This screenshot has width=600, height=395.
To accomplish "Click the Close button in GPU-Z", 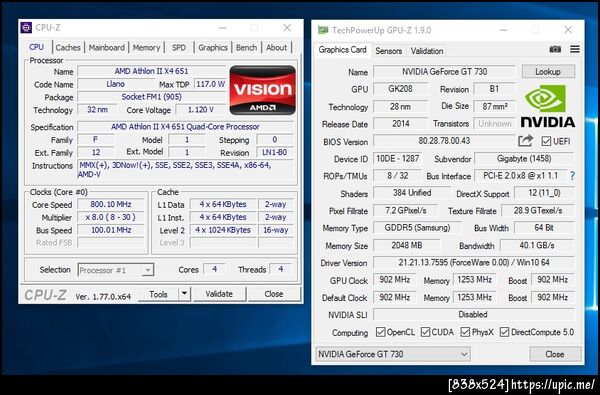I will point(555,354).
